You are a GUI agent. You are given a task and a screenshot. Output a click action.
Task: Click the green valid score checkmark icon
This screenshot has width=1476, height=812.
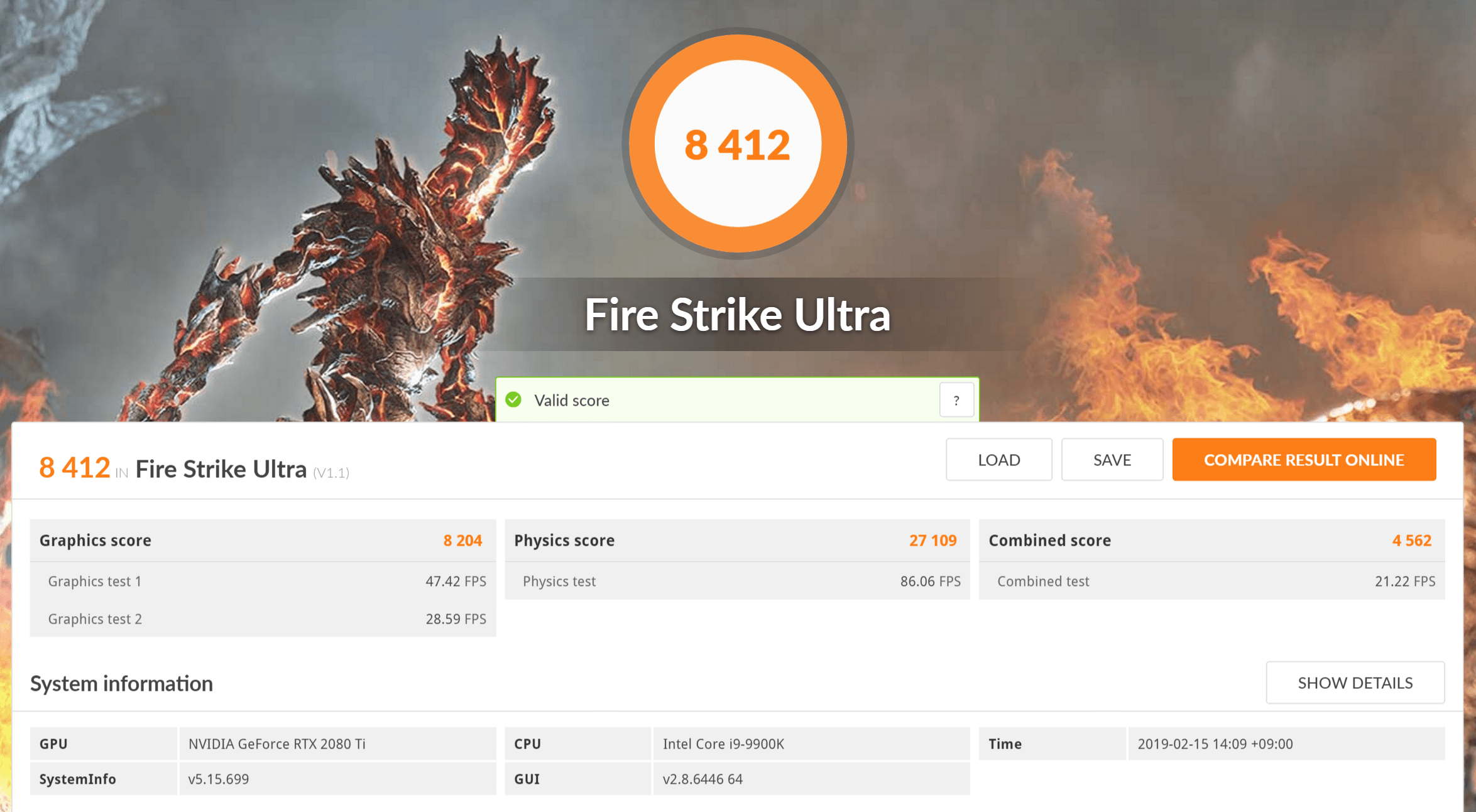(x=513, y=399)
